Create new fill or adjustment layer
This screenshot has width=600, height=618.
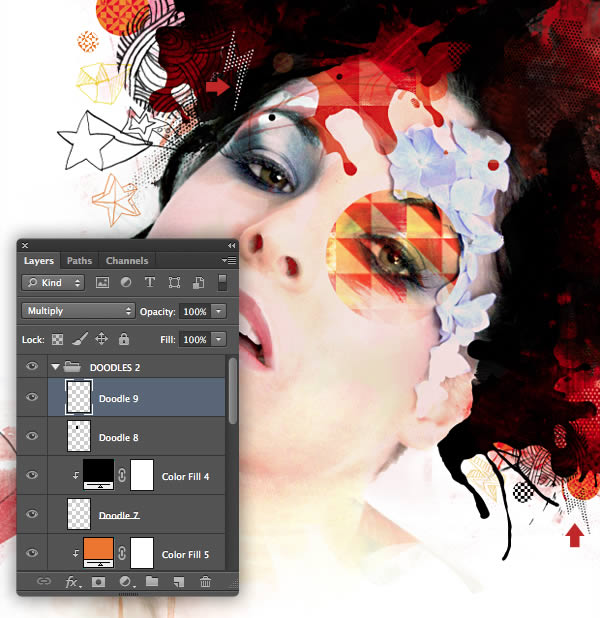tap(126, 582)
